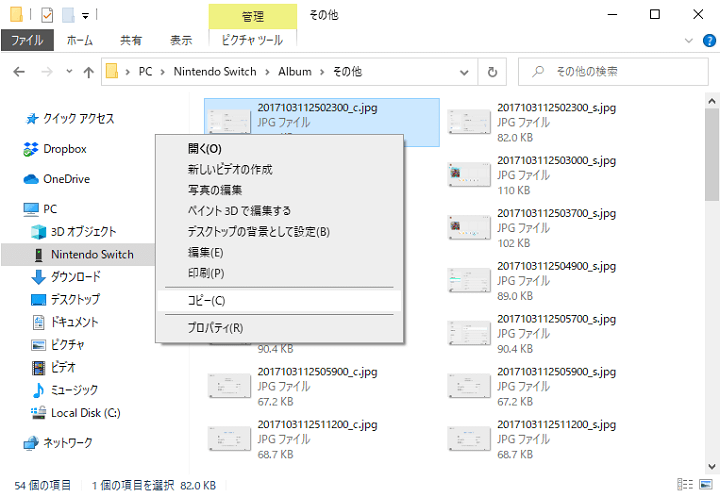
Task: Click the Videos film icon
Action: pos(39,367)
